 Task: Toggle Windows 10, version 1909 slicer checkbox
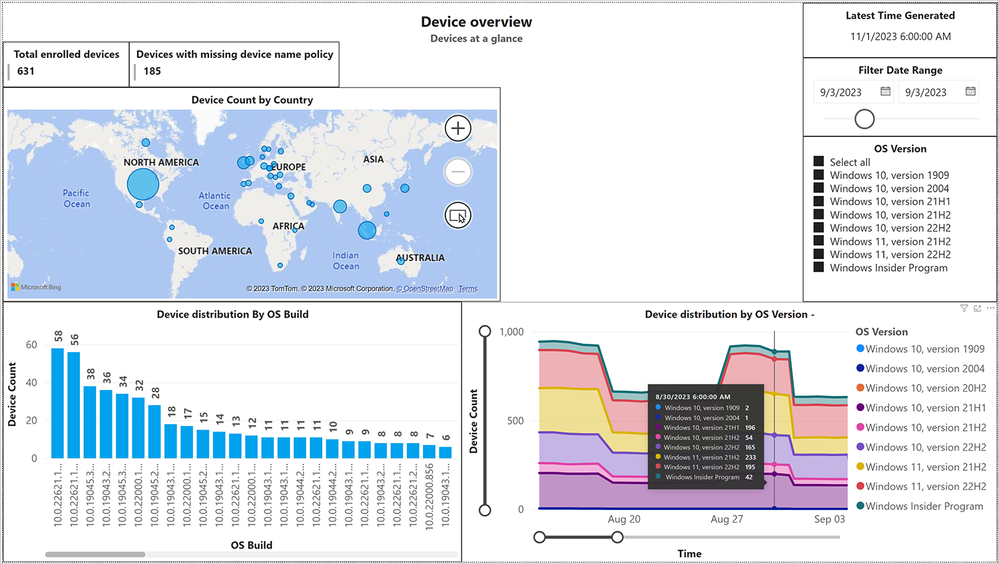(x=819, y=175)
